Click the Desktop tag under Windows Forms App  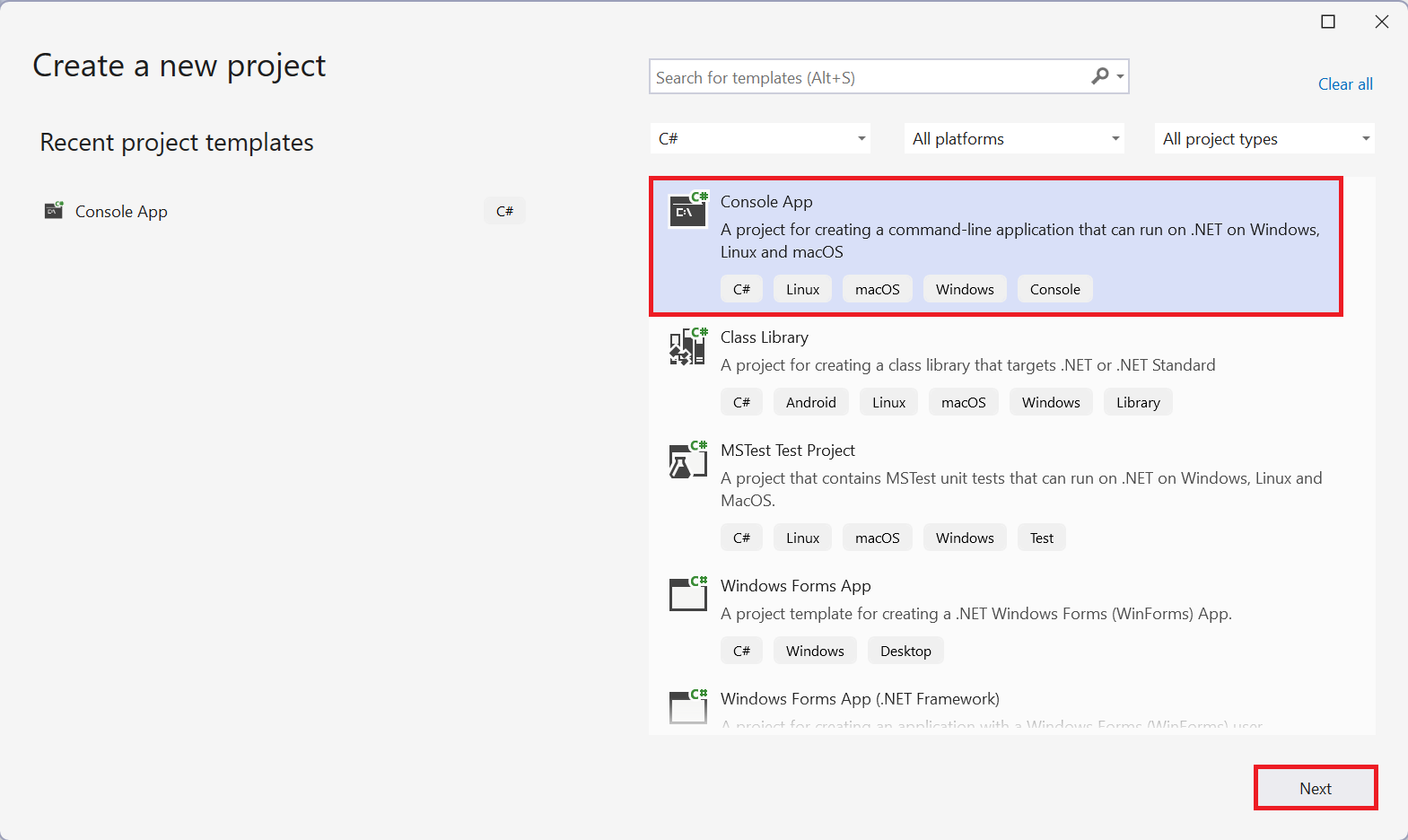[x=905, y=651]
